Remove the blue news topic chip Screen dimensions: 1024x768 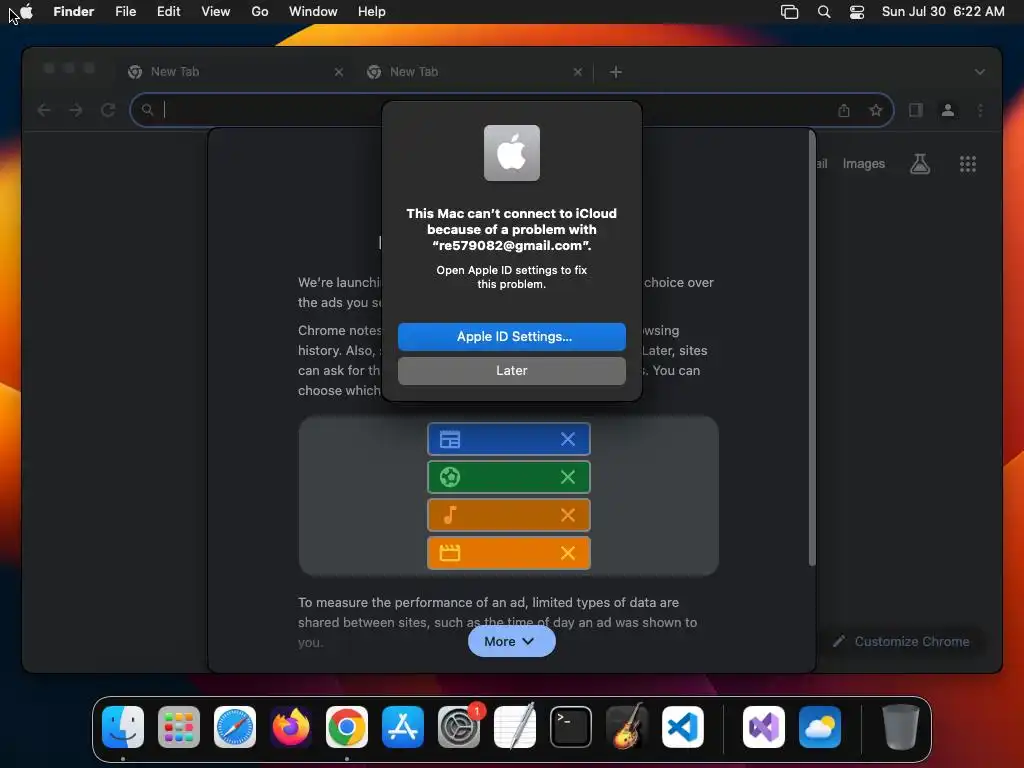click(x=568, y=440)
